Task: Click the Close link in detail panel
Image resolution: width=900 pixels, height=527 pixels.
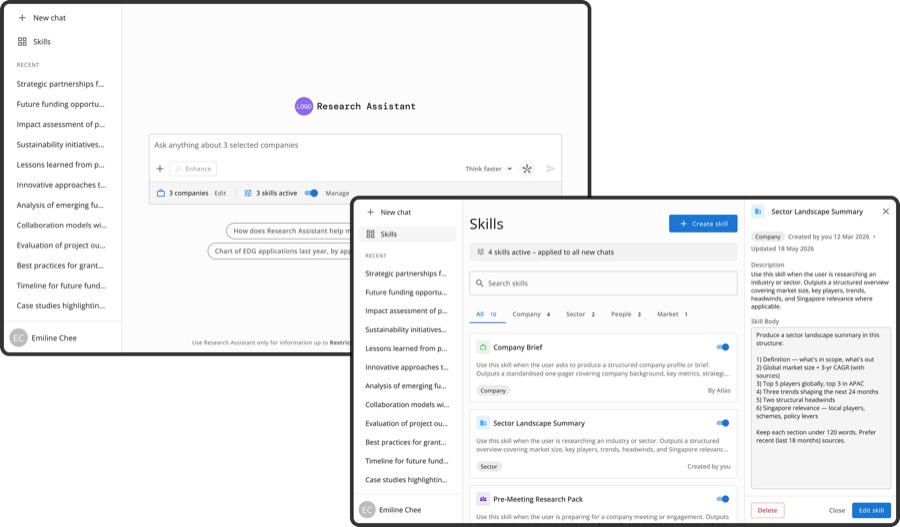Action: 837,510
